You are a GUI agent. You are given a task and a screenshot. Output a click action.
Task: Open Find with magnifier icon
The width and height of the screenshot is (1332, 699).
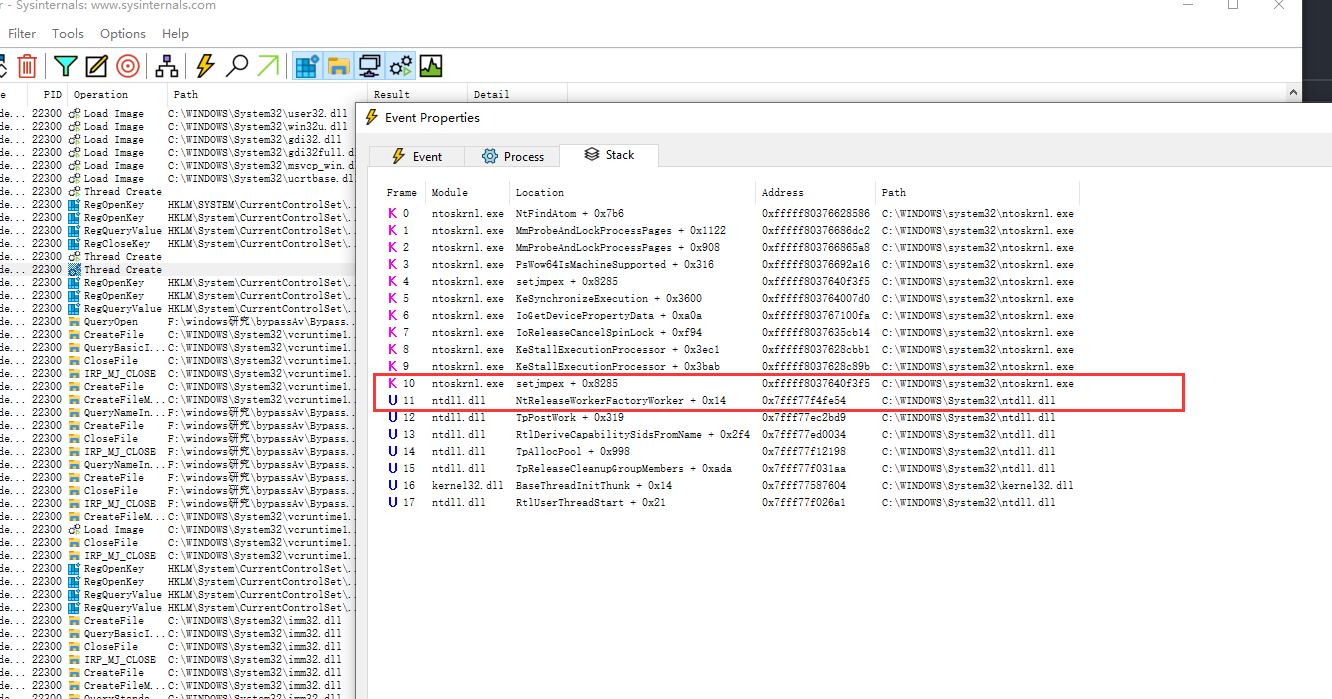[237, 67]
